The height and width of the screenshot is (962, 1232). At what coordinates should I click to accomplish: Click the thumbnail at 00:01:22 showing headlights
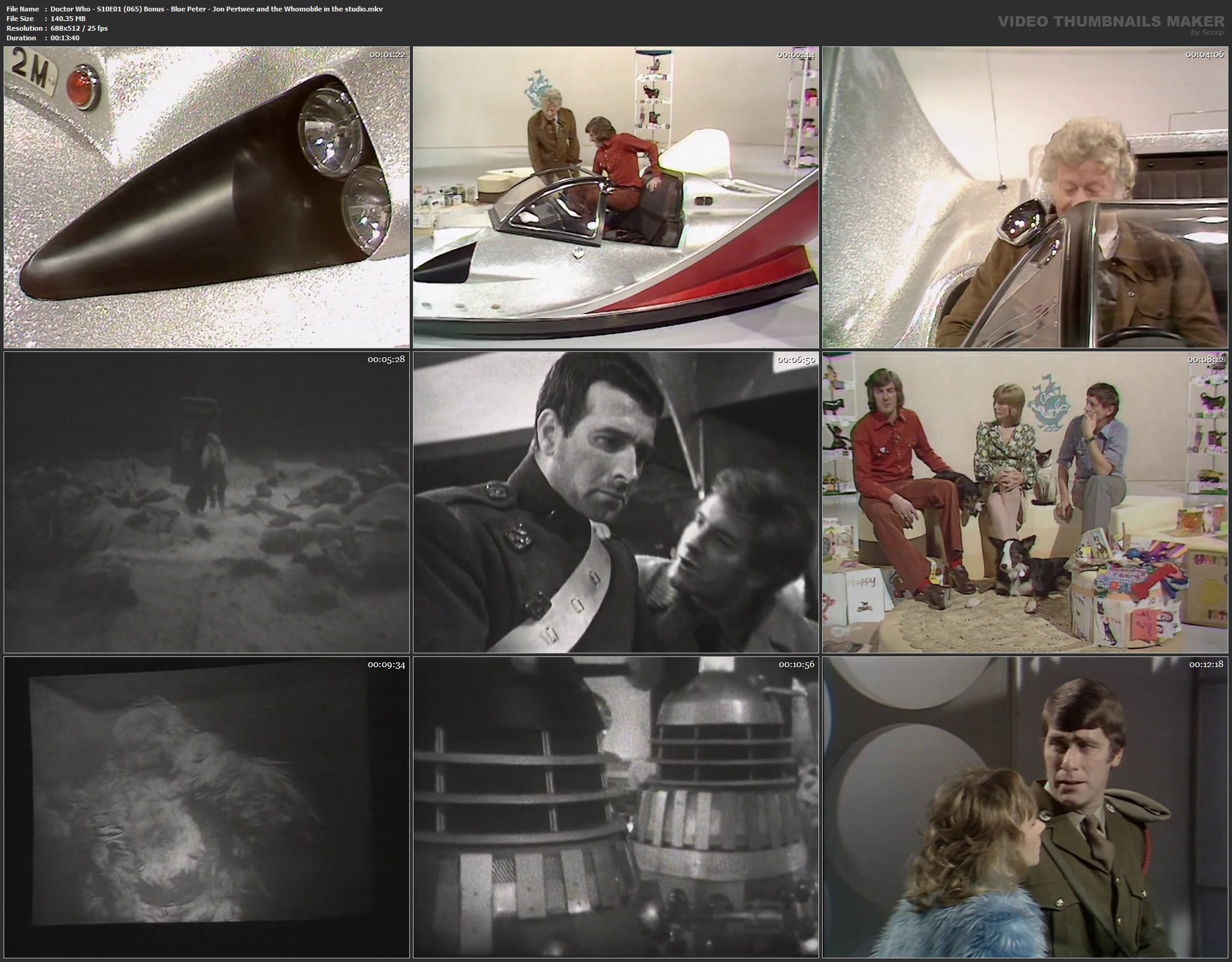click(206, 197)
